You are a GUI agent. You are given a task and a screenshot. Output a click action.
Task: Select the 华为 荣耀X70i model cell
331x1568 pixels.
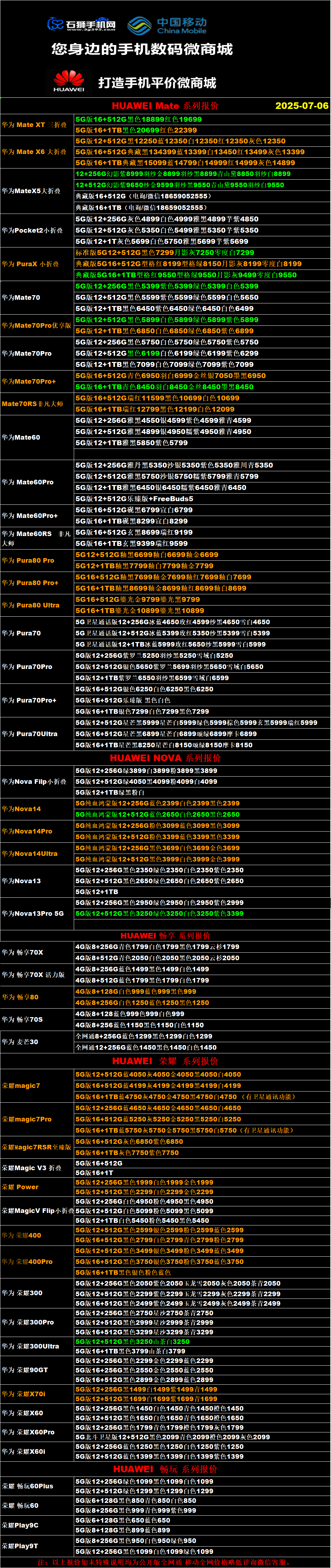pos(37,1393)
